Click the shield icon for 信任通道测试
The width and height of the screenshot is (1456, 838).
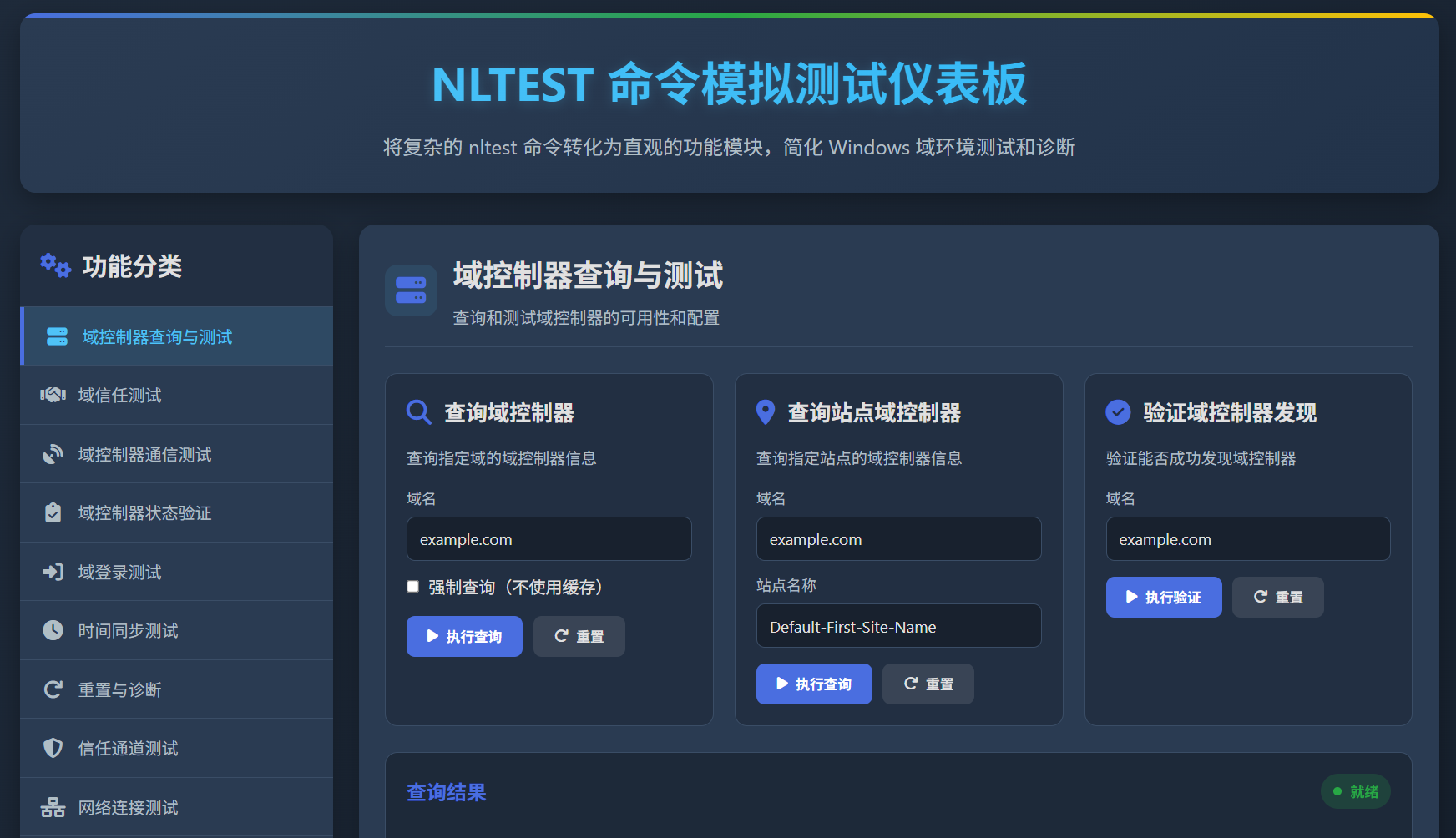coord(53,748)
